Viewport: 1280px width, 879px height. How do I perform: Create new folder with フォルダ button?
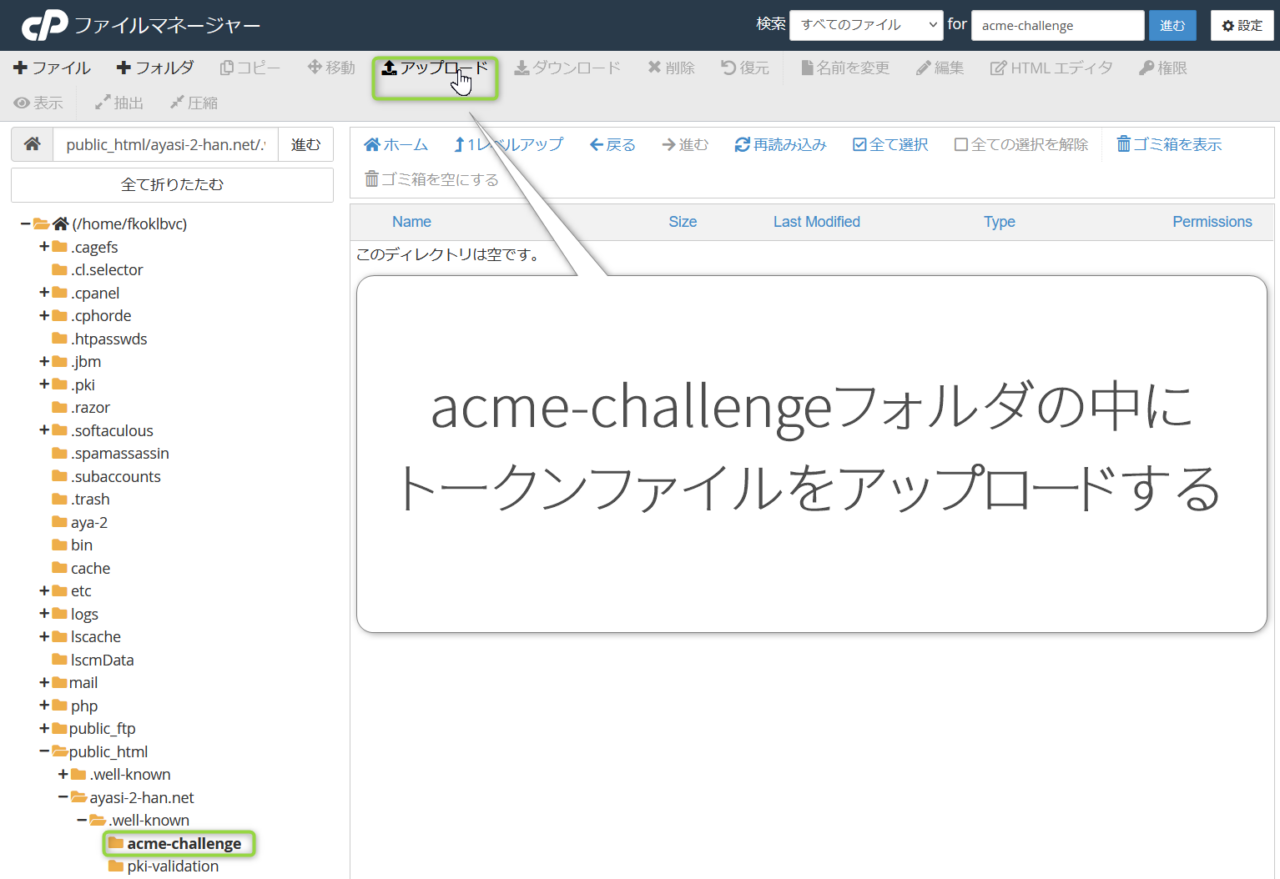click(x=155, y=68)
